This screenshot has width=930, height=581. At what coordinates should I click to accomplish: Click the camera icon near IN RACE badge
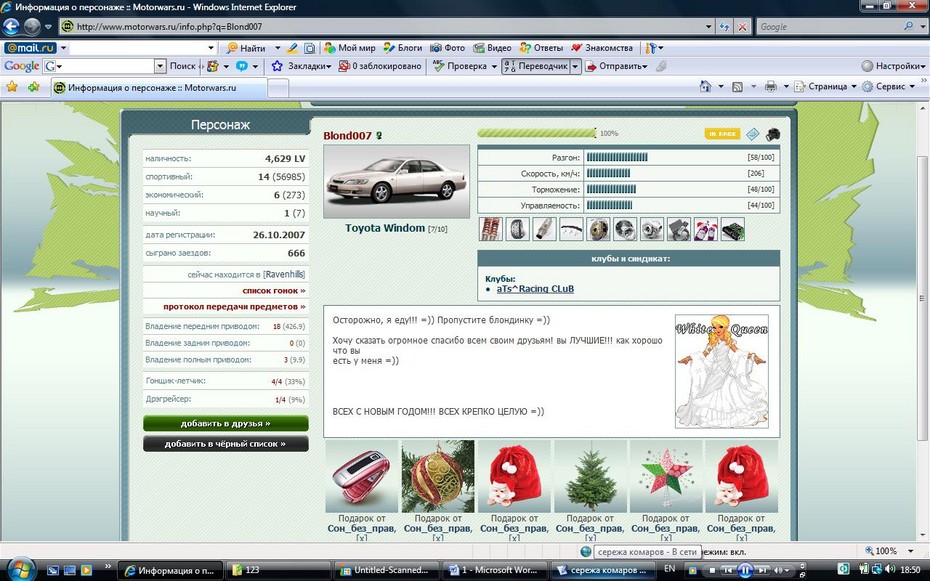pos(772,134)
